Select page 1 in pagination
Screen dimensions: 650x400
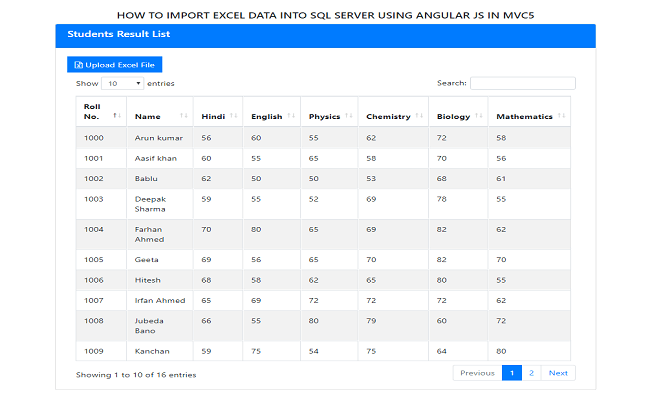coord(511,373)
